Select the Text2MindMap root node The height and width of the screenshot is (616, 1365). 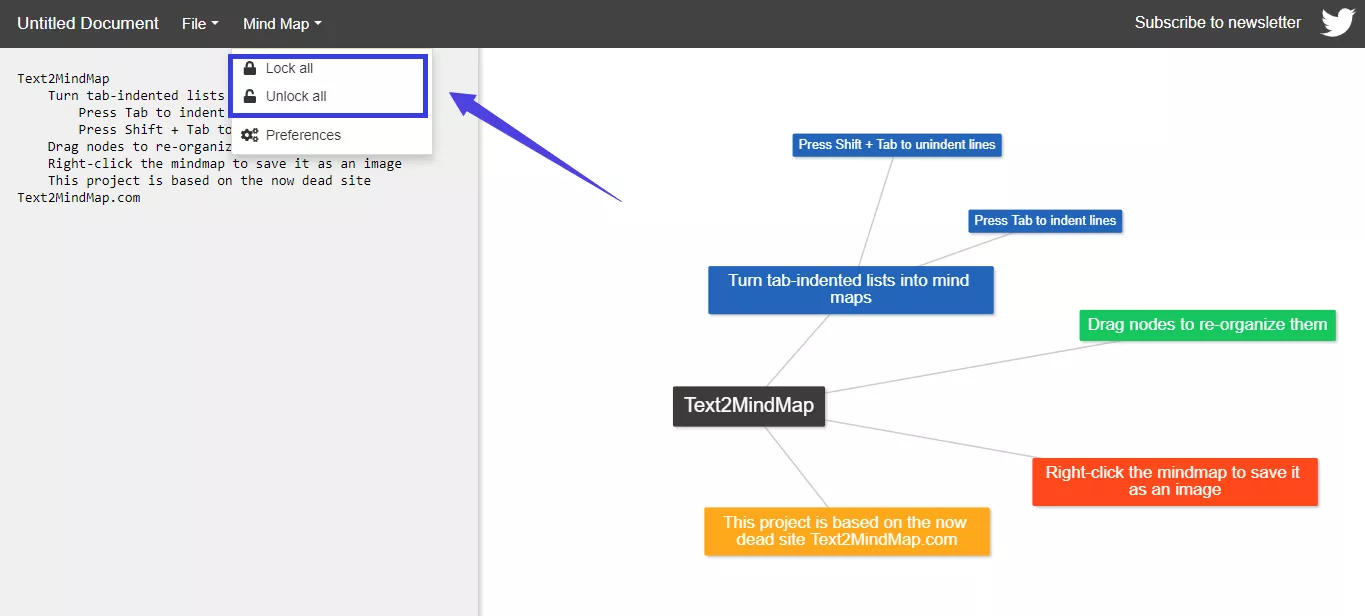(748, 406)
